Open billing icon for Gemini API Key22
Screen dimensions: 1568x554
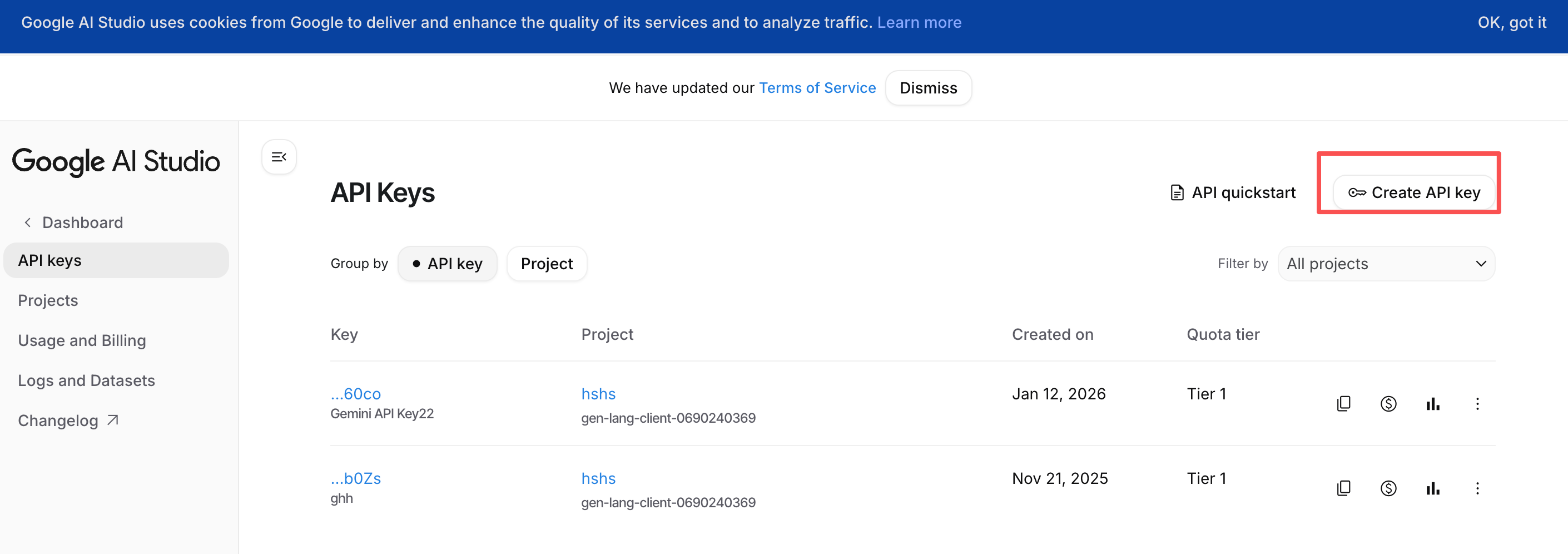(1388, 404)
